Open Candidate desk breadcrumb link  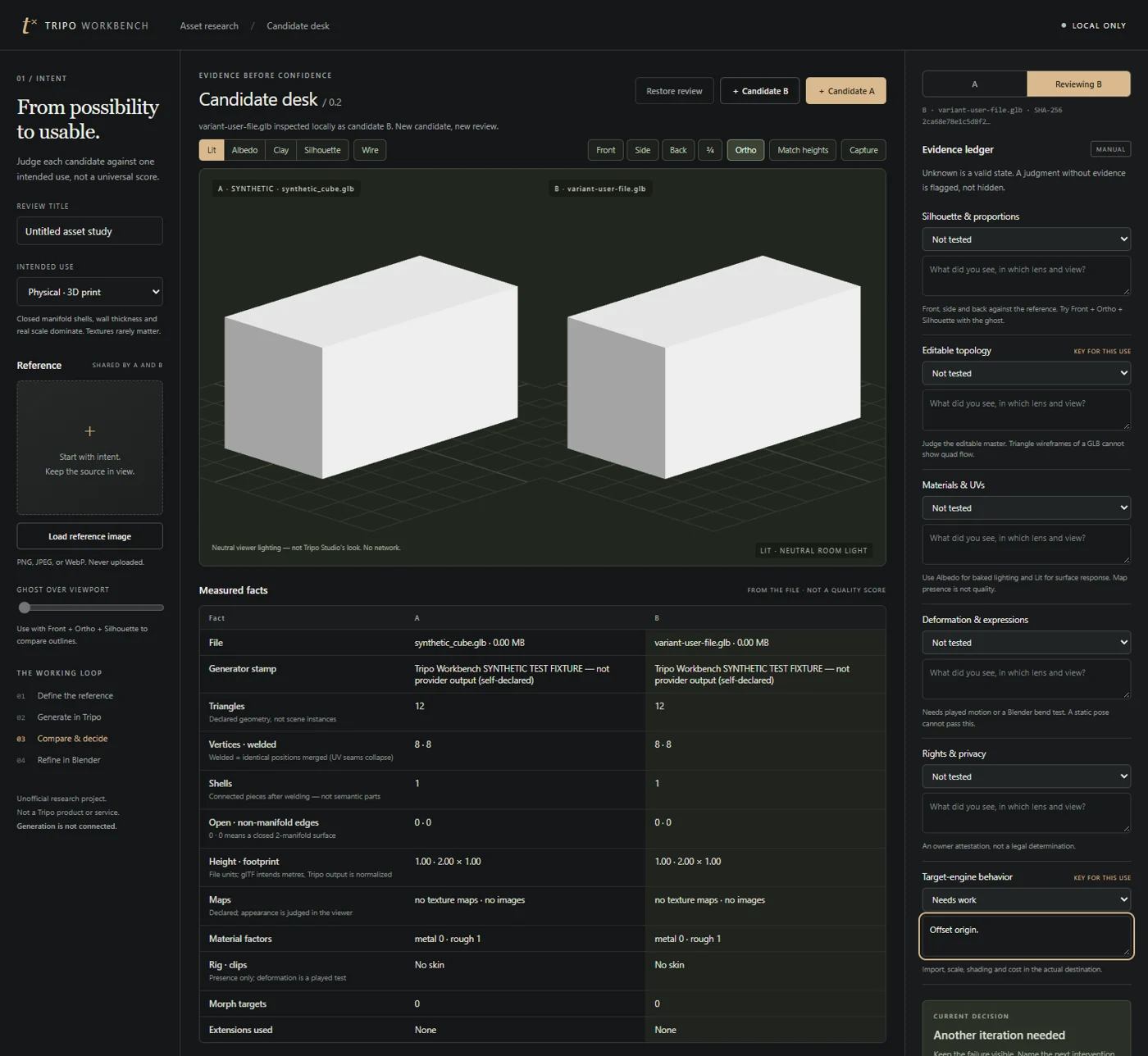(298, 26)
